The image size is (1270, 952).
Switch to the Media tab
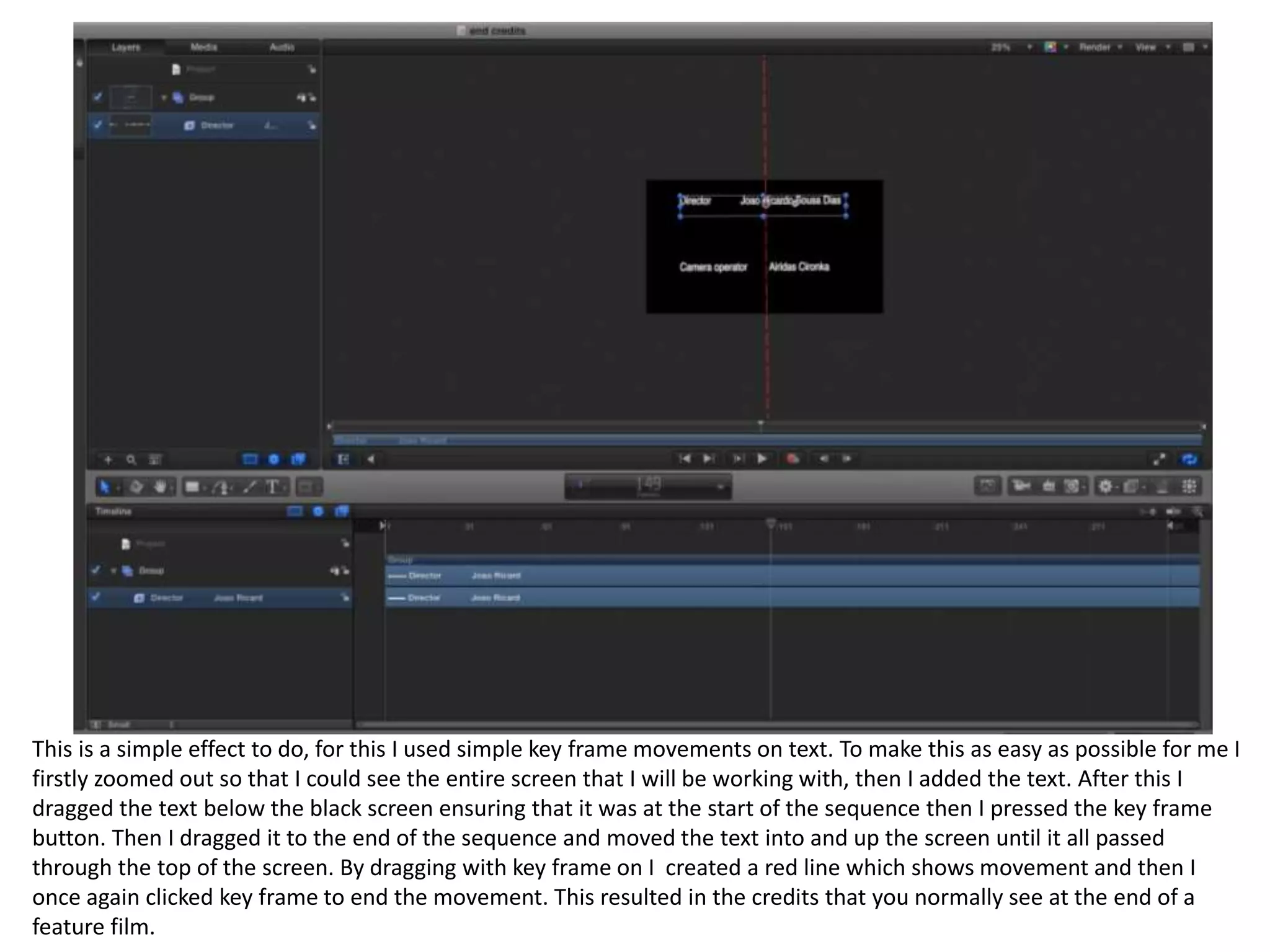click(x=203, y=47)
